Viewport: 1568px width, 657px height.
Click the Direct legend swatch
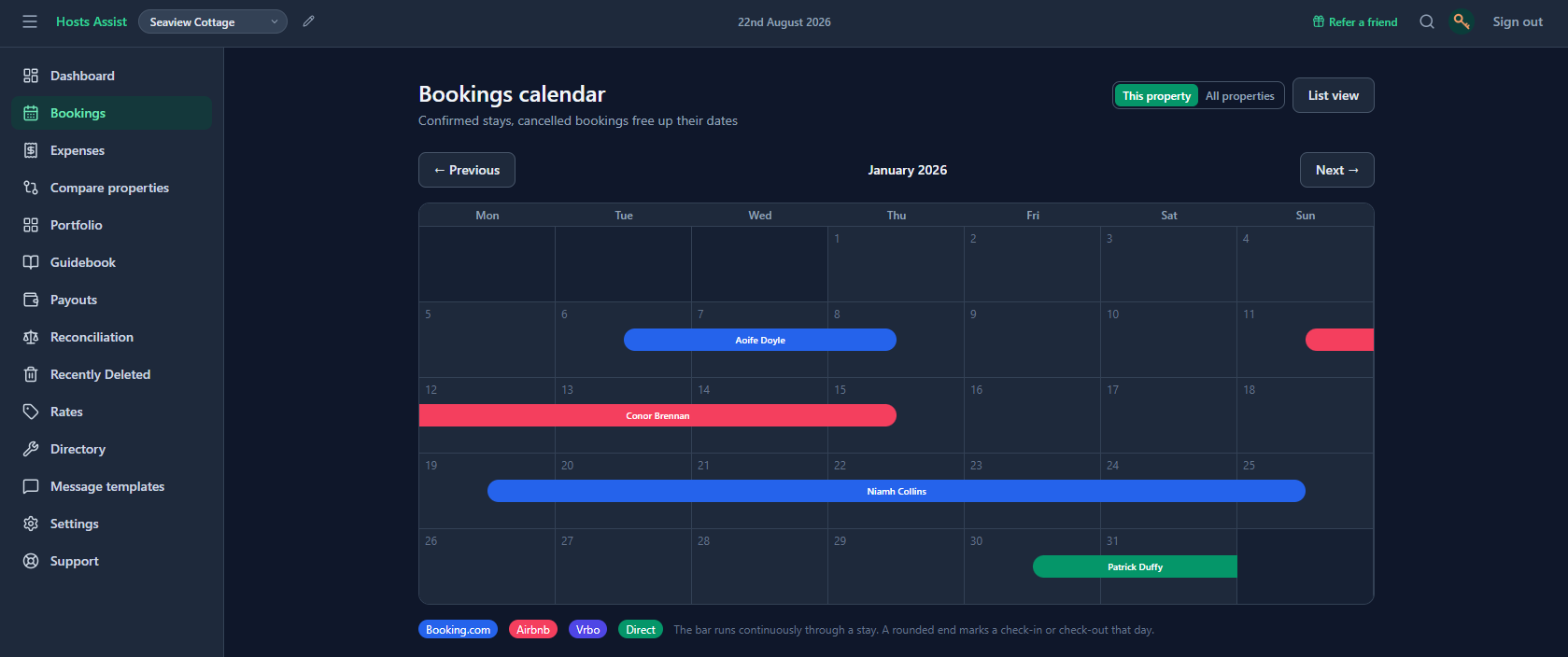click(641, 630)
